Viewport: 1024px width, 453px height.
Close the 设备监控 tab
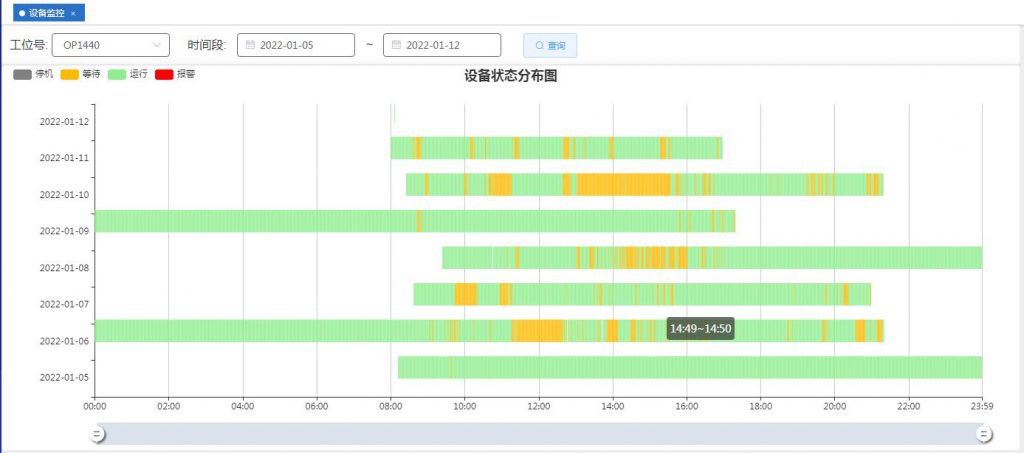pos(73,13)
